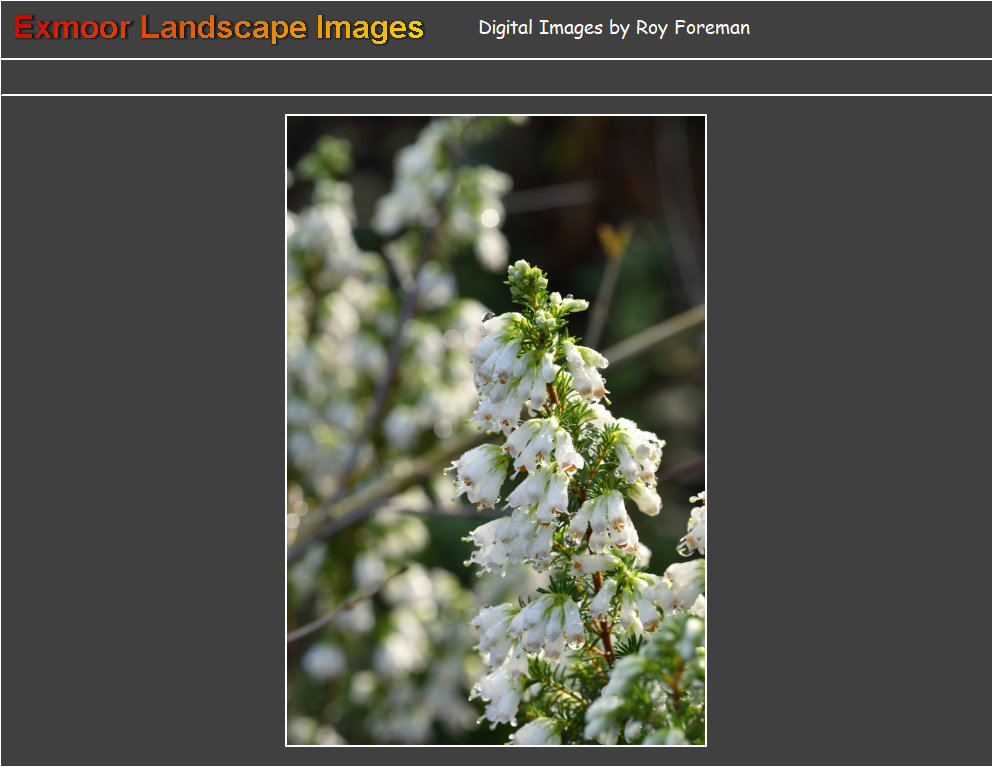Click the word 'Images' in the gradient heading
Image resolution: width=993 pixels, height=767 pixels.
(370, 28)
